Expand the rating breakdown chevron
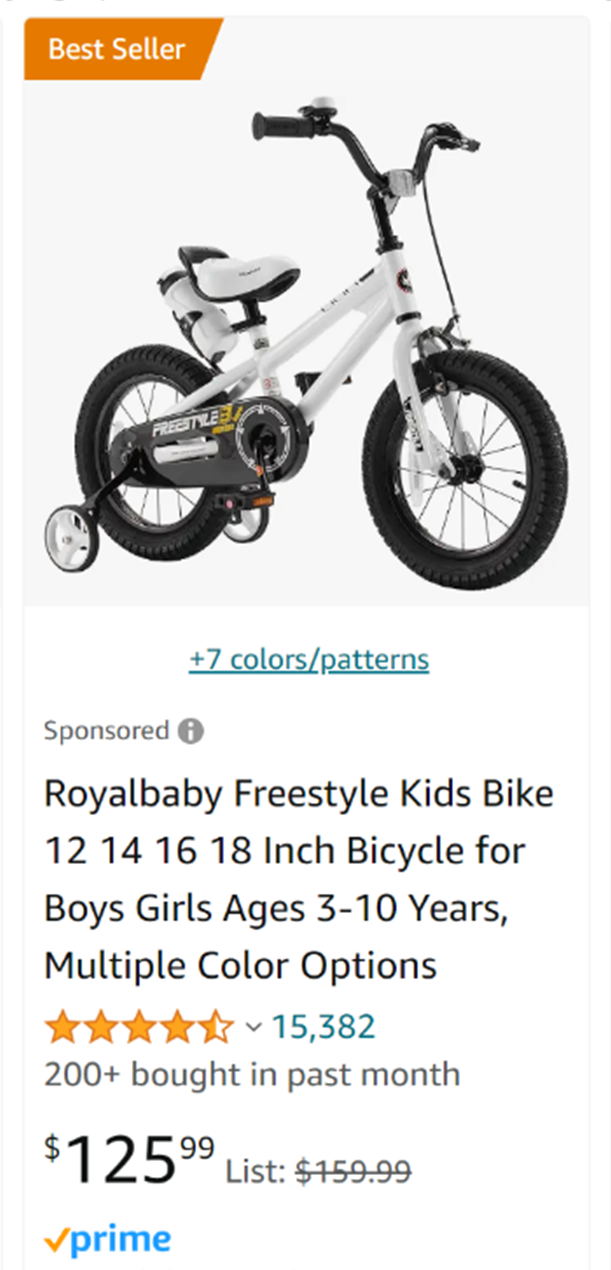This screenshot has width=611, height=1270. (253, 1027)
